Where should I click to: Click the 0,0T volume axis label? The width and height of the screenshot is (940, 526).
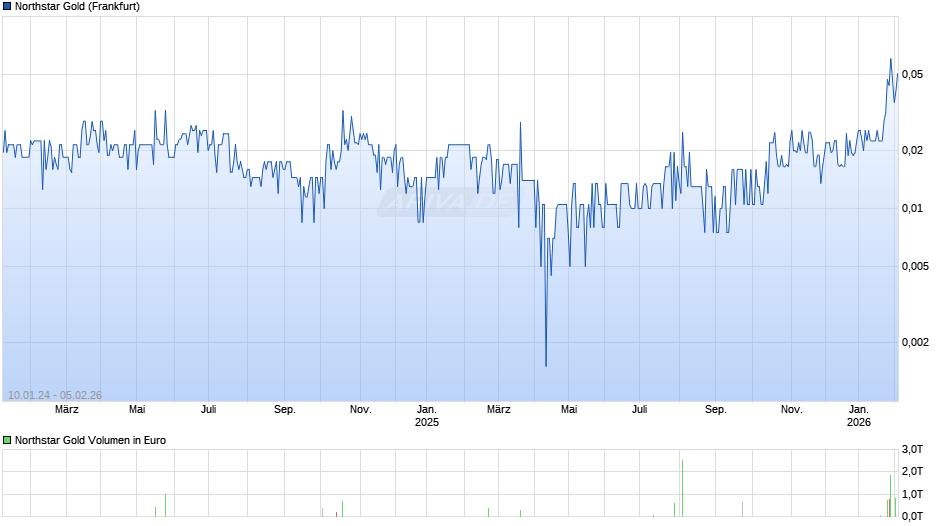pyautogui.click(x=912, y=516)
